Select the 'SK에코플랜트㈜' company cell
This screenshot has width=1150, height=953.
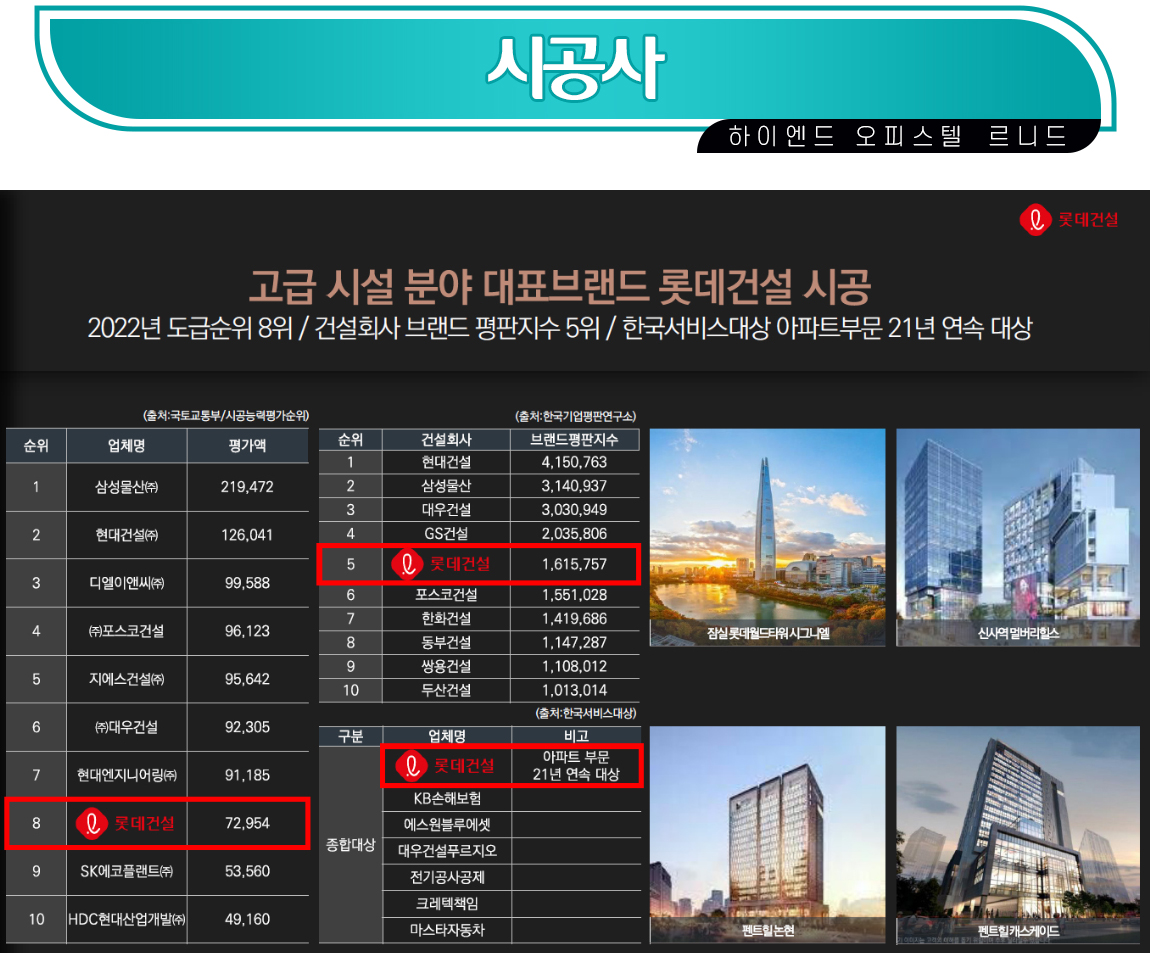(126, 872)
